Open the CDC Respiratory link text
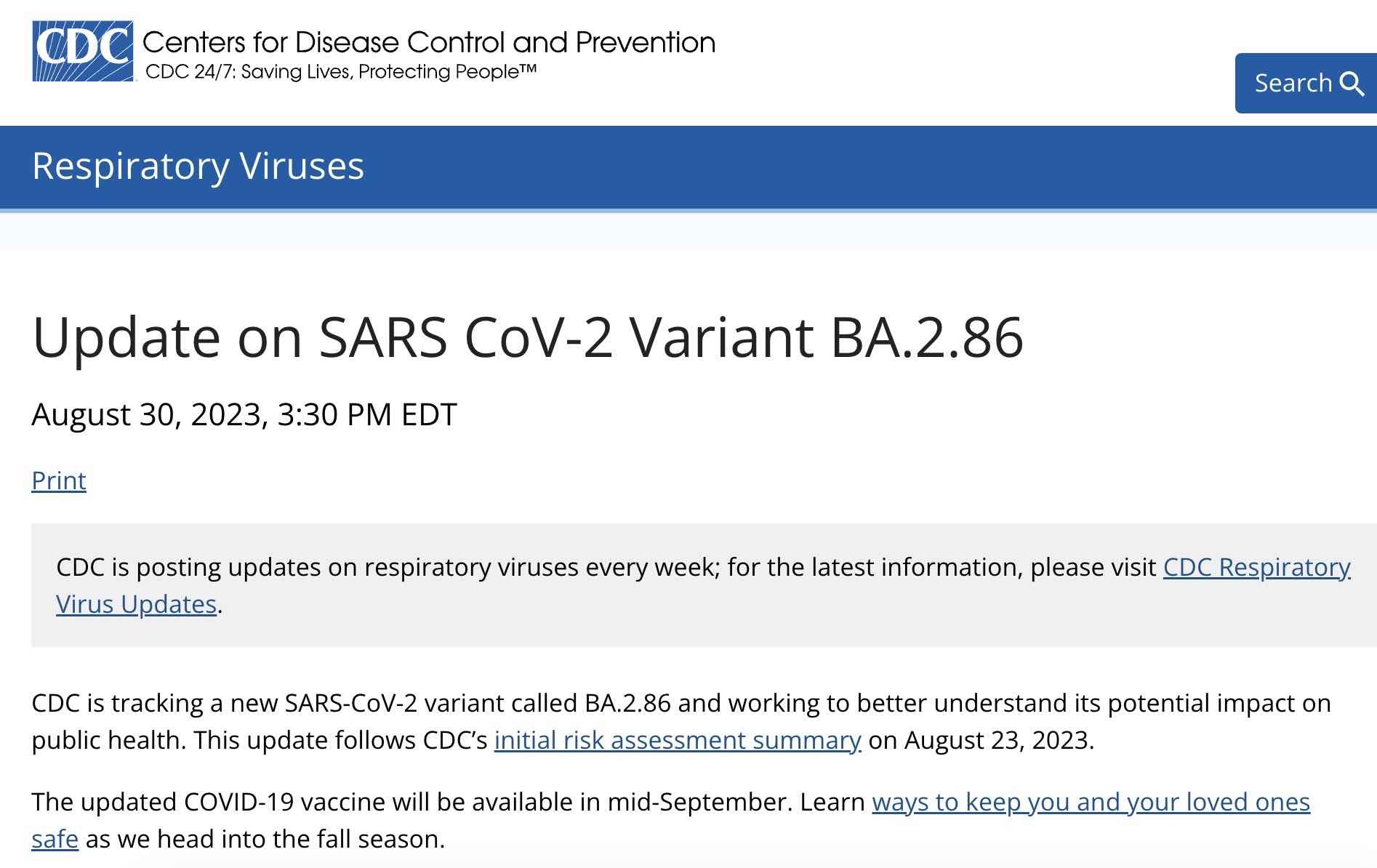This screenshot has height=868, width=1377. pyautogui.click(x=1257, y=567)
